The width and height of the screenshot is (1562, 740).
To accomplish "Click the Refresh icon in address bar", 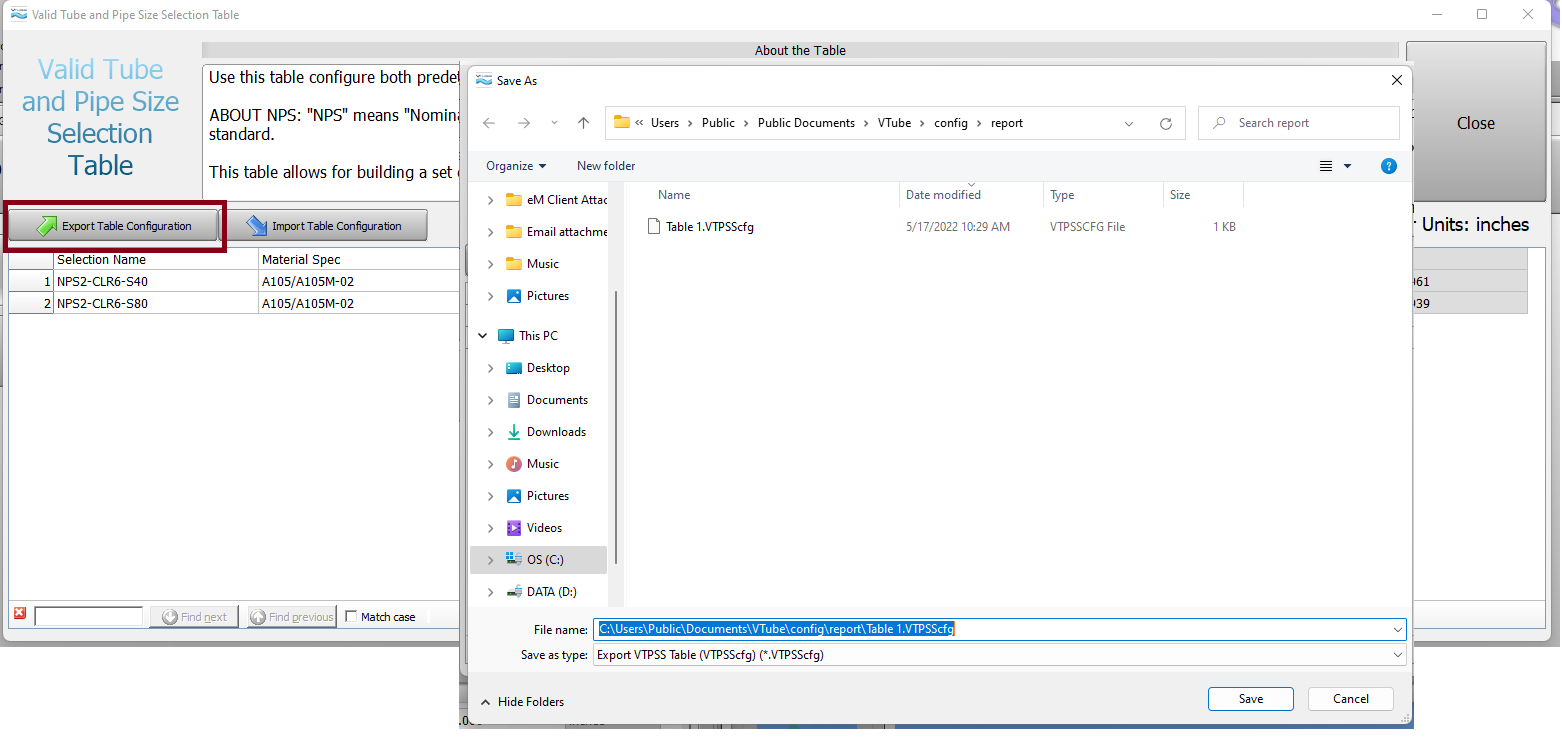I will [x=1165, y=124].
